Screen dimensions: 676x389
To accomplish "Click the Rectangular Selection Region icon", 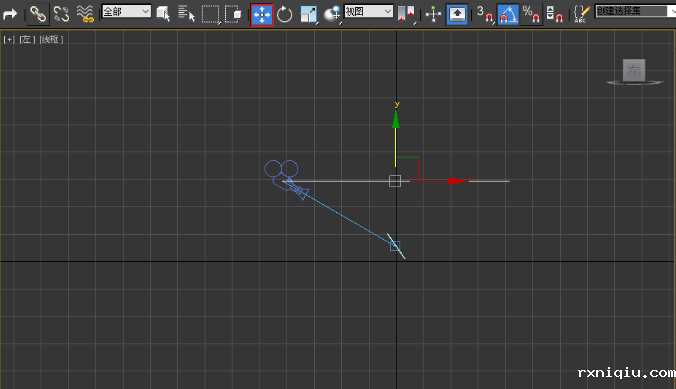I will 210,14.
